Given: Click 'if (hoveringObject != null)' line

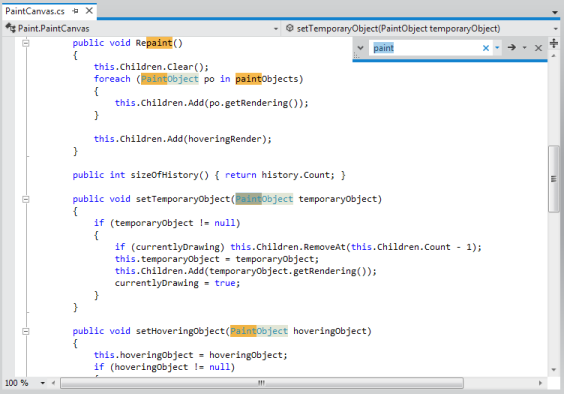Looking at the screenshot, I should click(164, 367).
